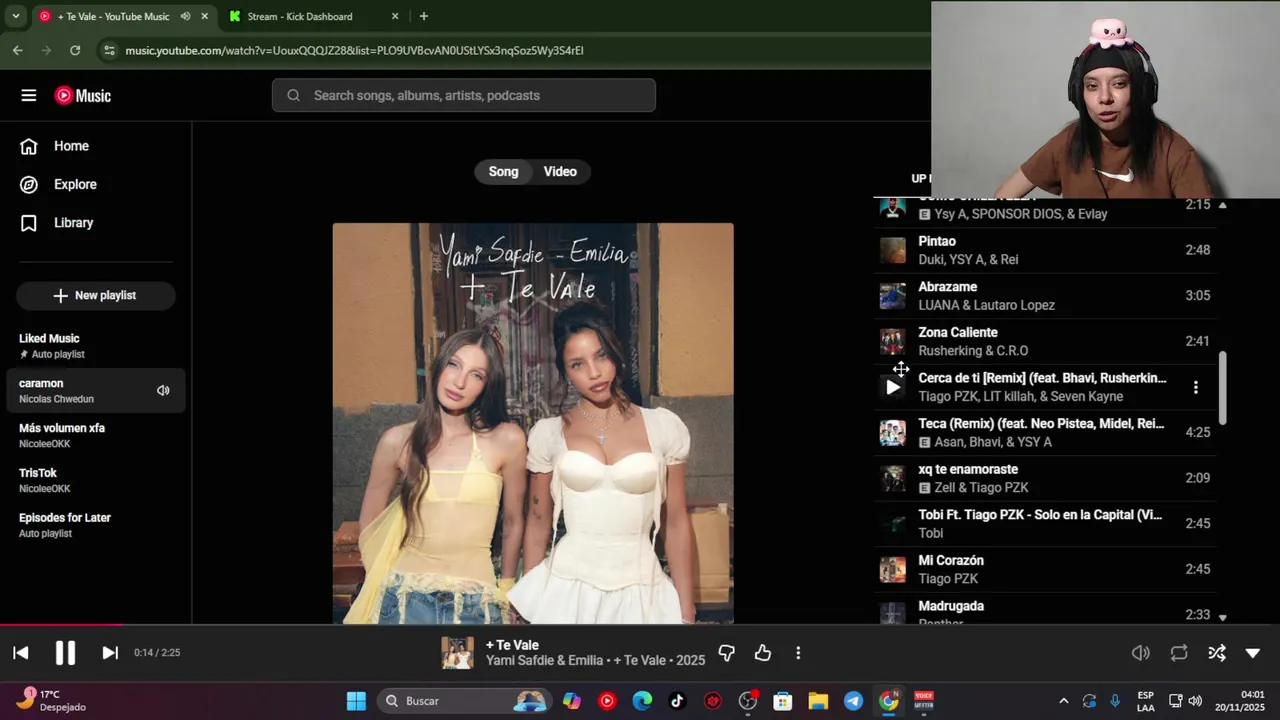
Task: Open the hamburger guide menu
Action: 29,96
